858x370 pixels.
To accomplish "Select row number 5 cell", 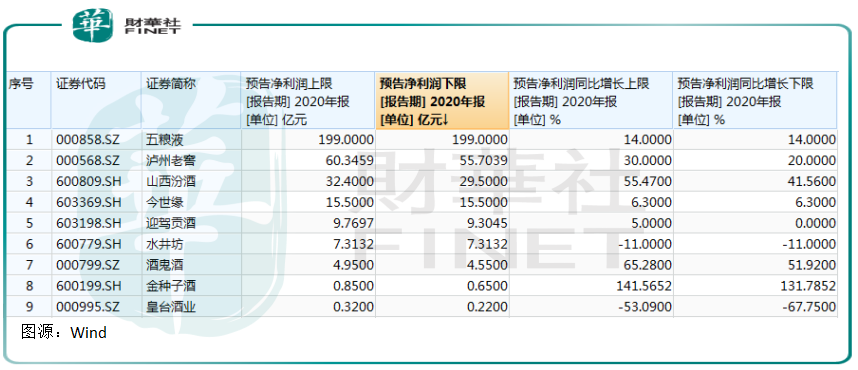I will [x=29, y=224].
